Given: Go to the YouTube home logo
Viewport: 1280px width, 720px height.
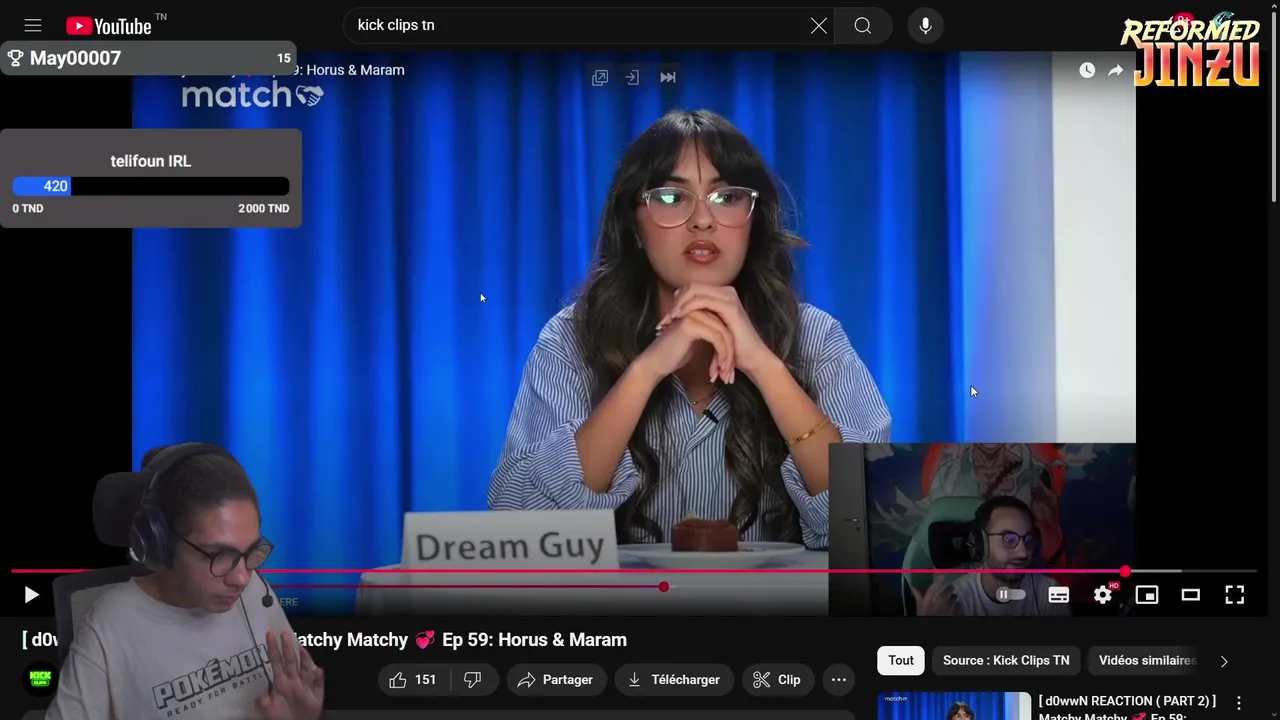Looking at the screenshot, I should pos(109,26).
